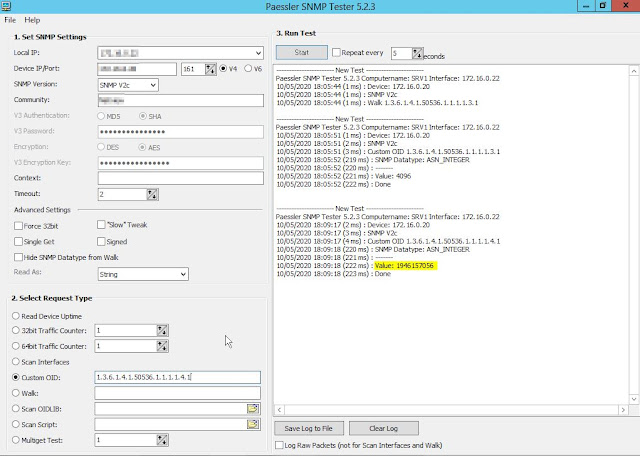Click the Community input field
Screen dimensions: 640x456
coord(180,100)
